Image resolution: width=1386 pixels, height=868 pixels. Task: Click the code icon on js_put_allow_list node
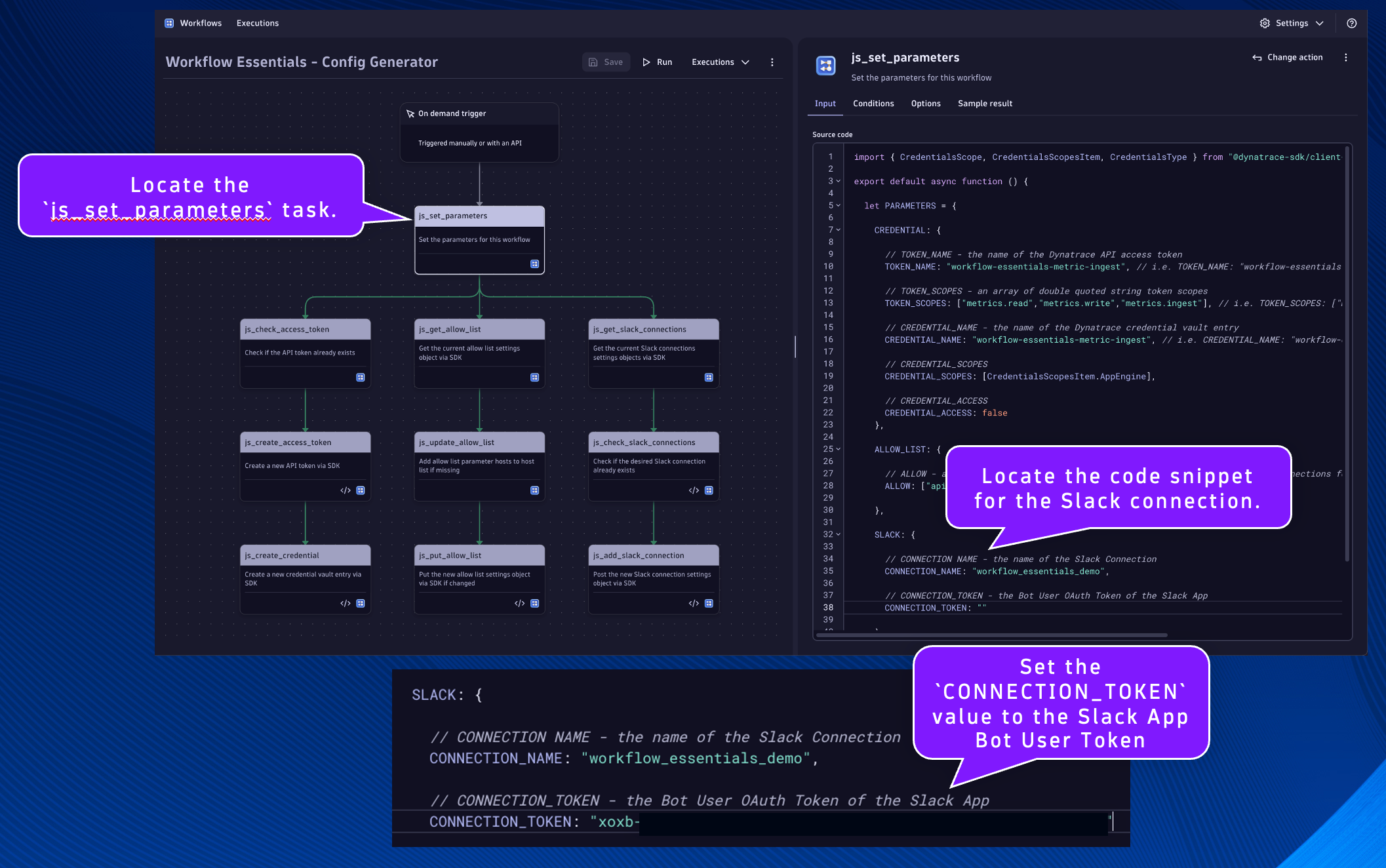pos(520,603)
